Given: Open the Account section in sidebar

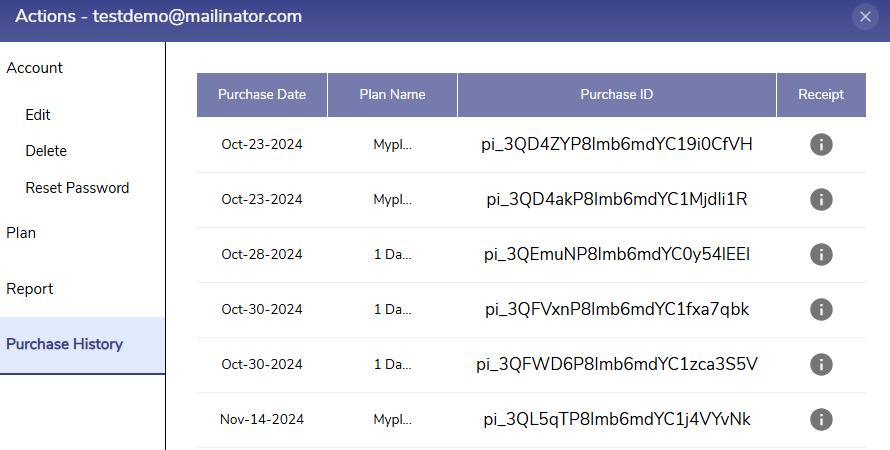Looking at the screenshot, I should (35, 68).
